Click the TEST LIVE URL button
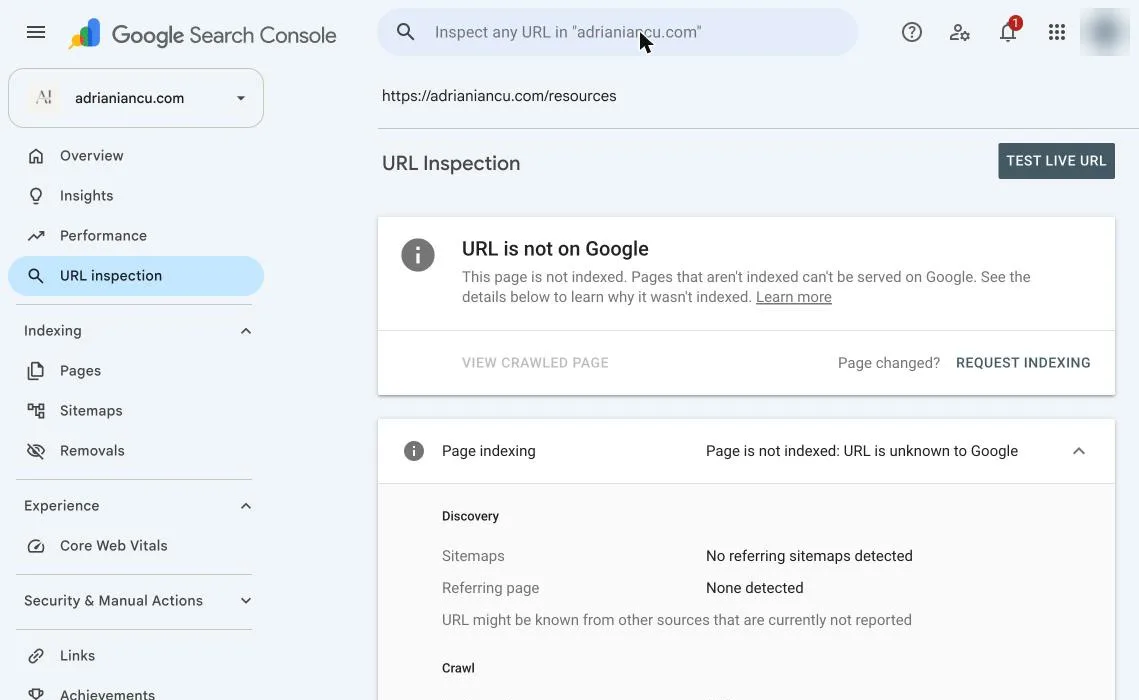Viewport: 1139px width, 700px height. [x=1056, y=161]
